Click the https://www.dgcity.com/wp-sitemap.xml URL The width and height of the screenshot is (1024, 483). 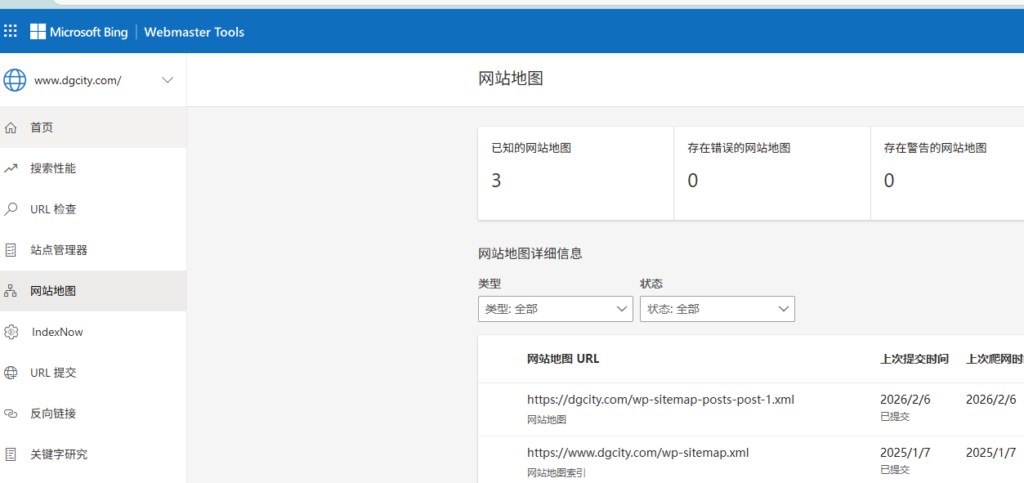coord(638,452)
